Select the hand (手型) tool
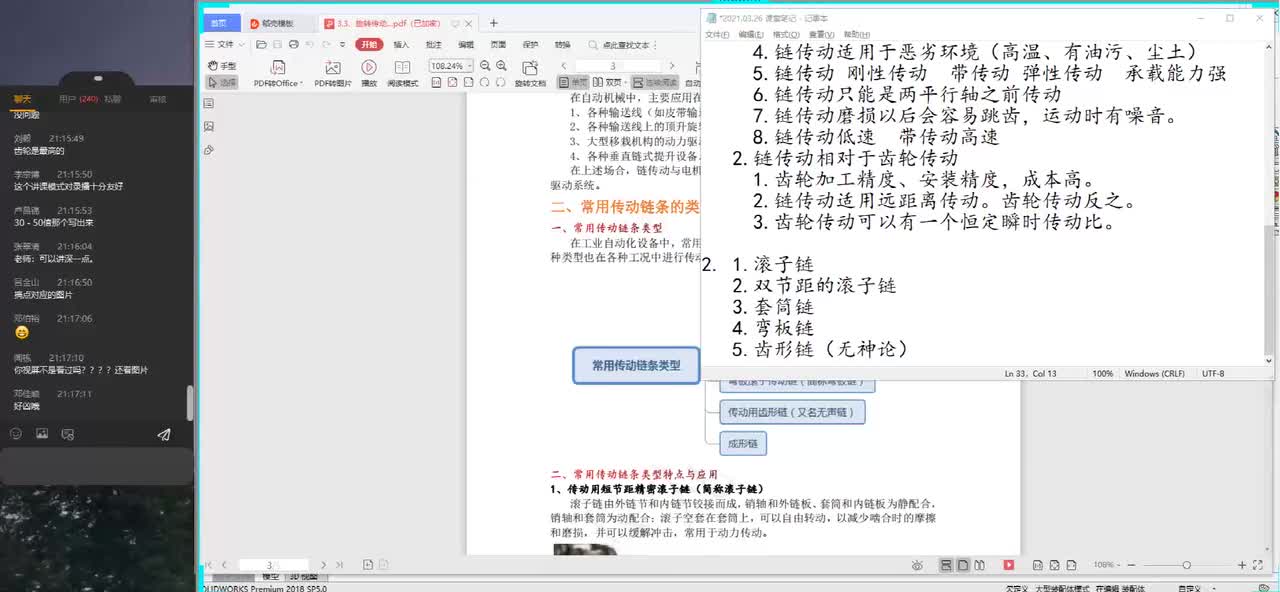Screen dimensions: 1280x592 pyautogui.click(x=221, y=66)
